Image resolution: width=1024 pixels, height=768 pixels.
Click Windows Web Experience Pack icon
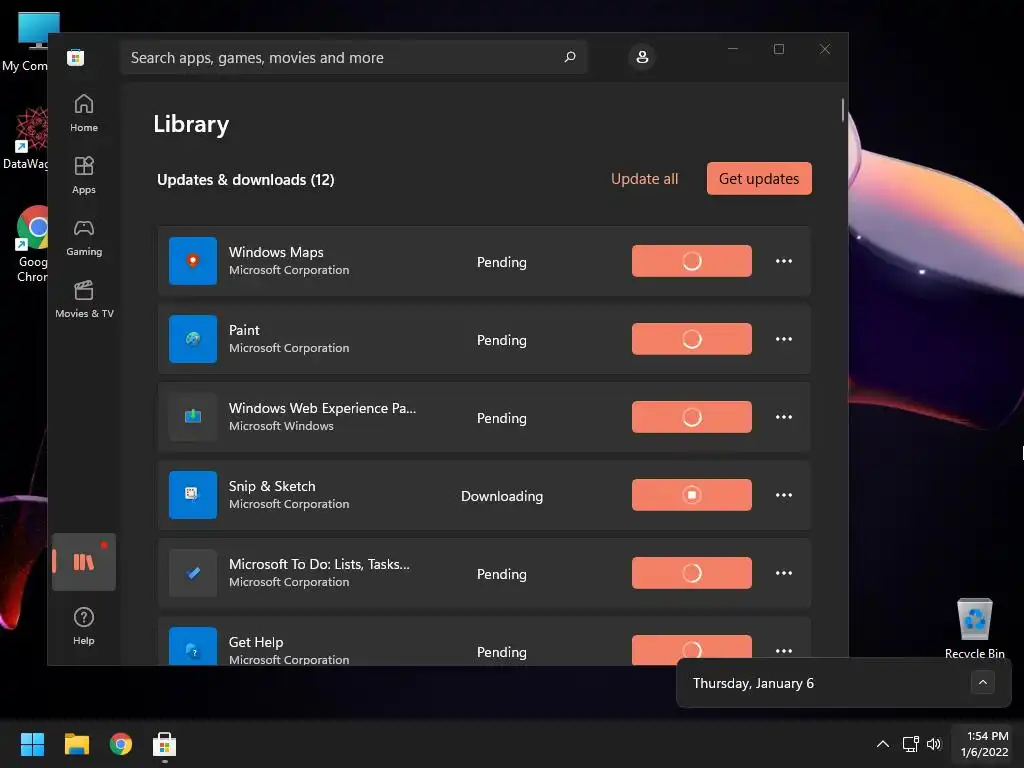point(193,417)
